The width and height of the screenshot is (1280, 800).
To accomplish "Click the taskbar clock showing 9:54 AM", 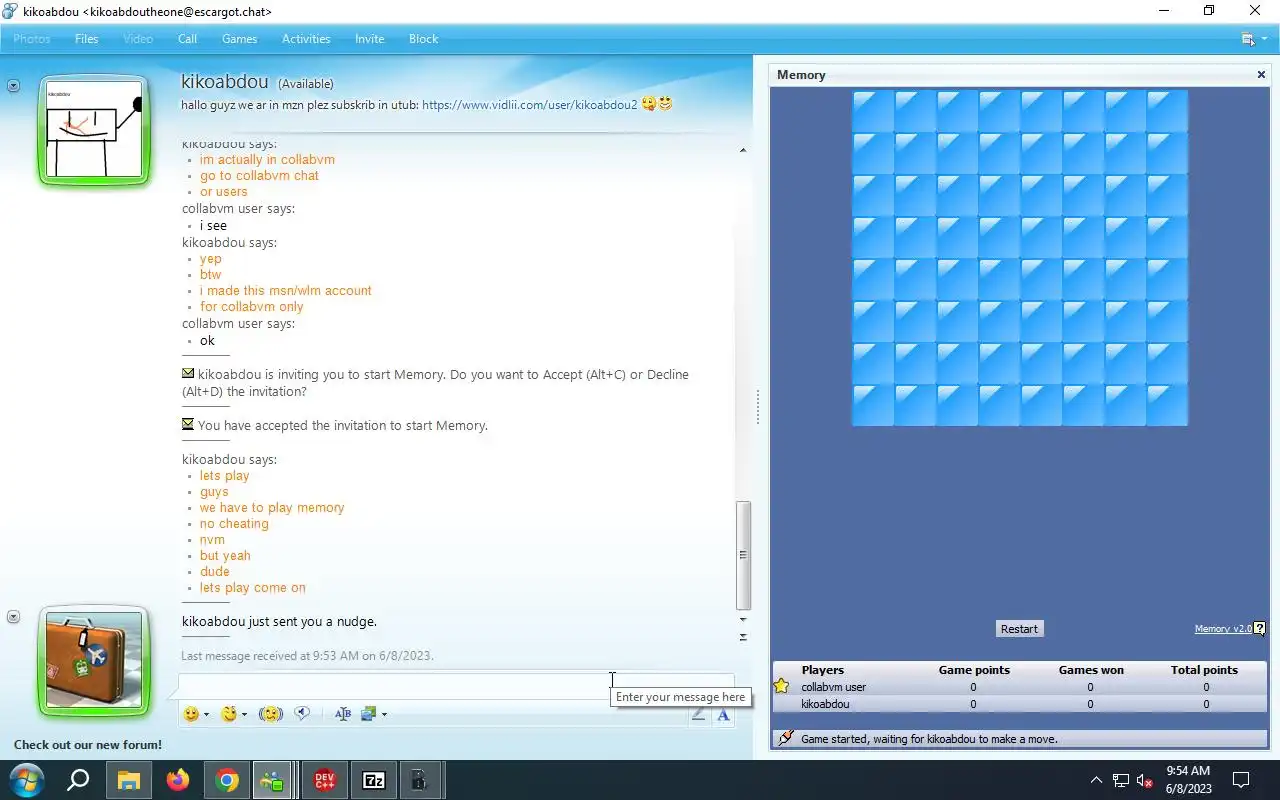I will (1188, 780).
